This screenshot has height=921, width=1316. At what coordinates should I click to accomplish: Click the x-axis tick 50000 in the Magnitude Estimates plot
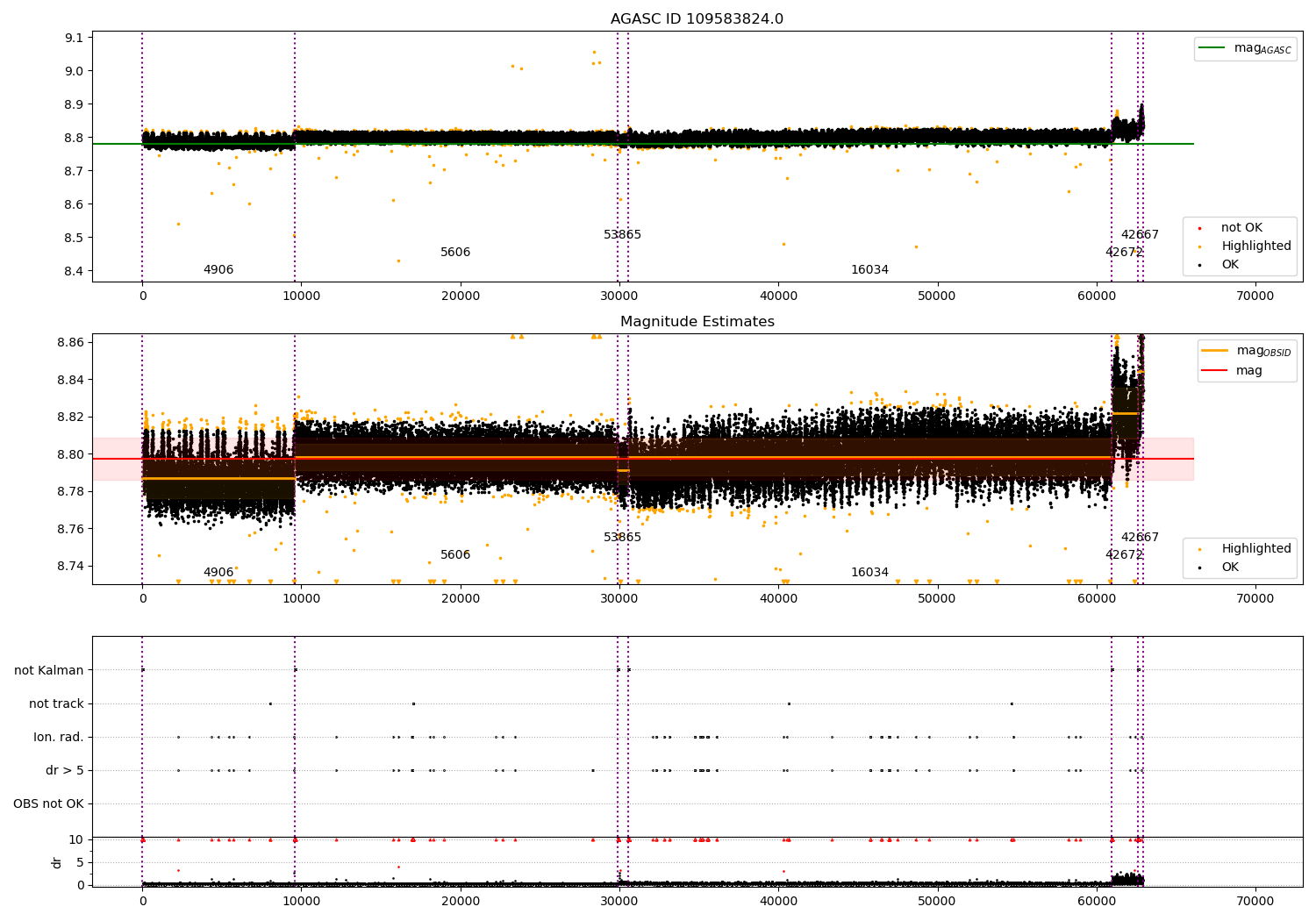tap(937, 599)
